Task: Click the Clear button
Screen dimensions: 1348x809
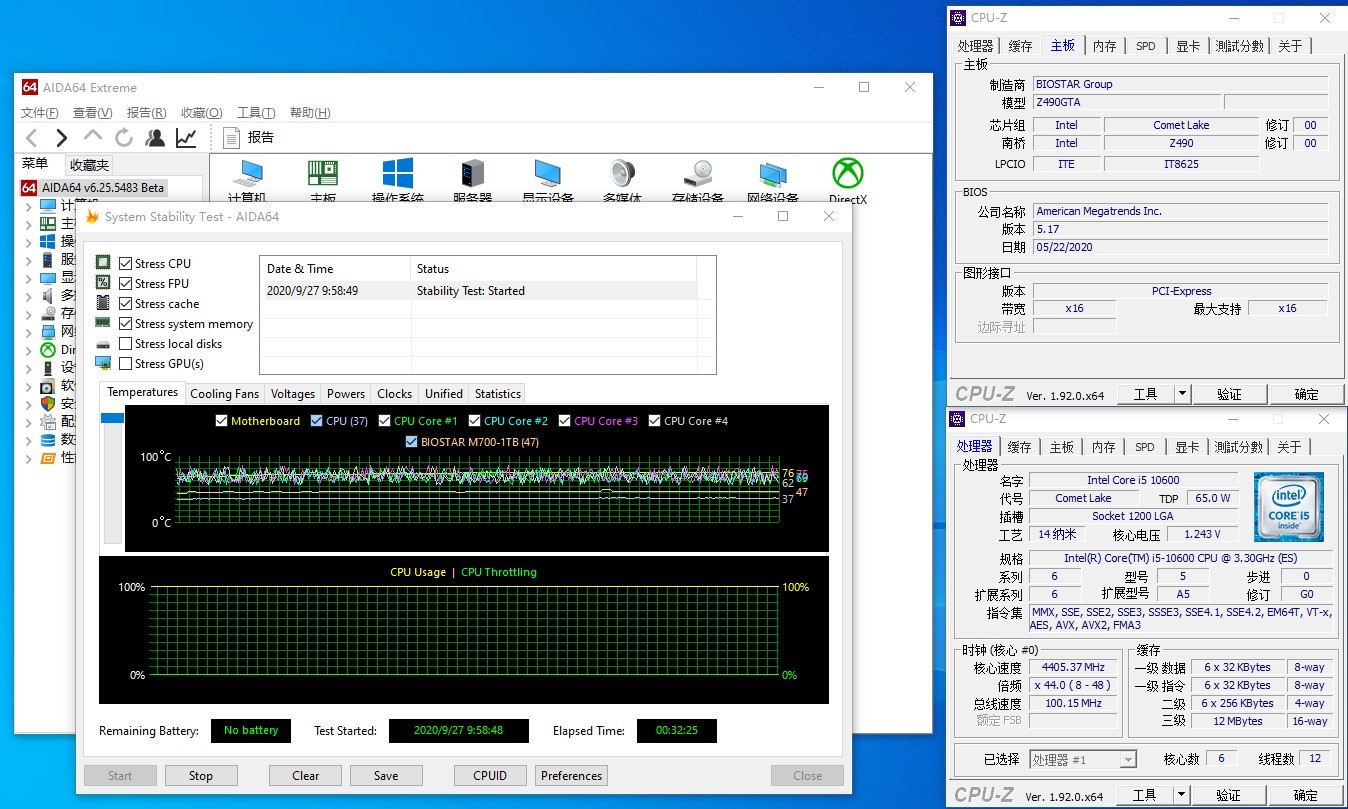Action: click(306, 775)
